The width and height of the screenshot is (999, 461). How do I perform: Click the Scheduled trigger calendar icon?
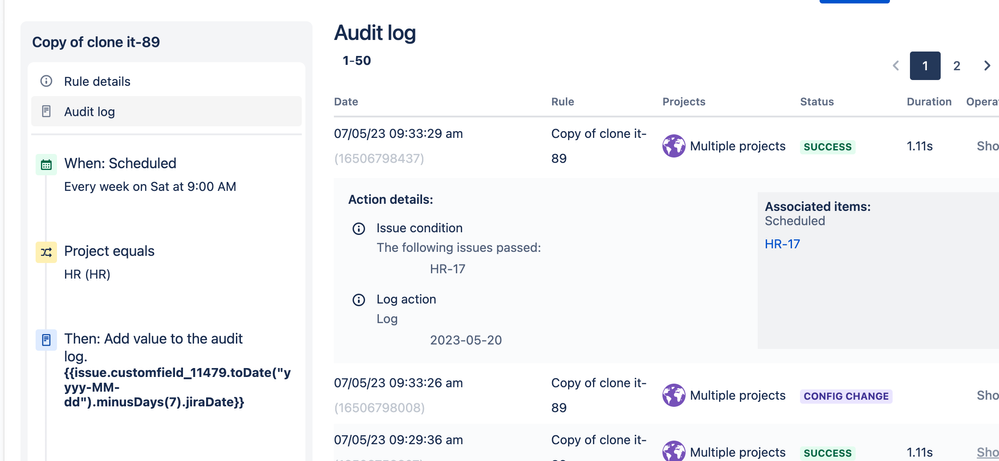point(46,164)
